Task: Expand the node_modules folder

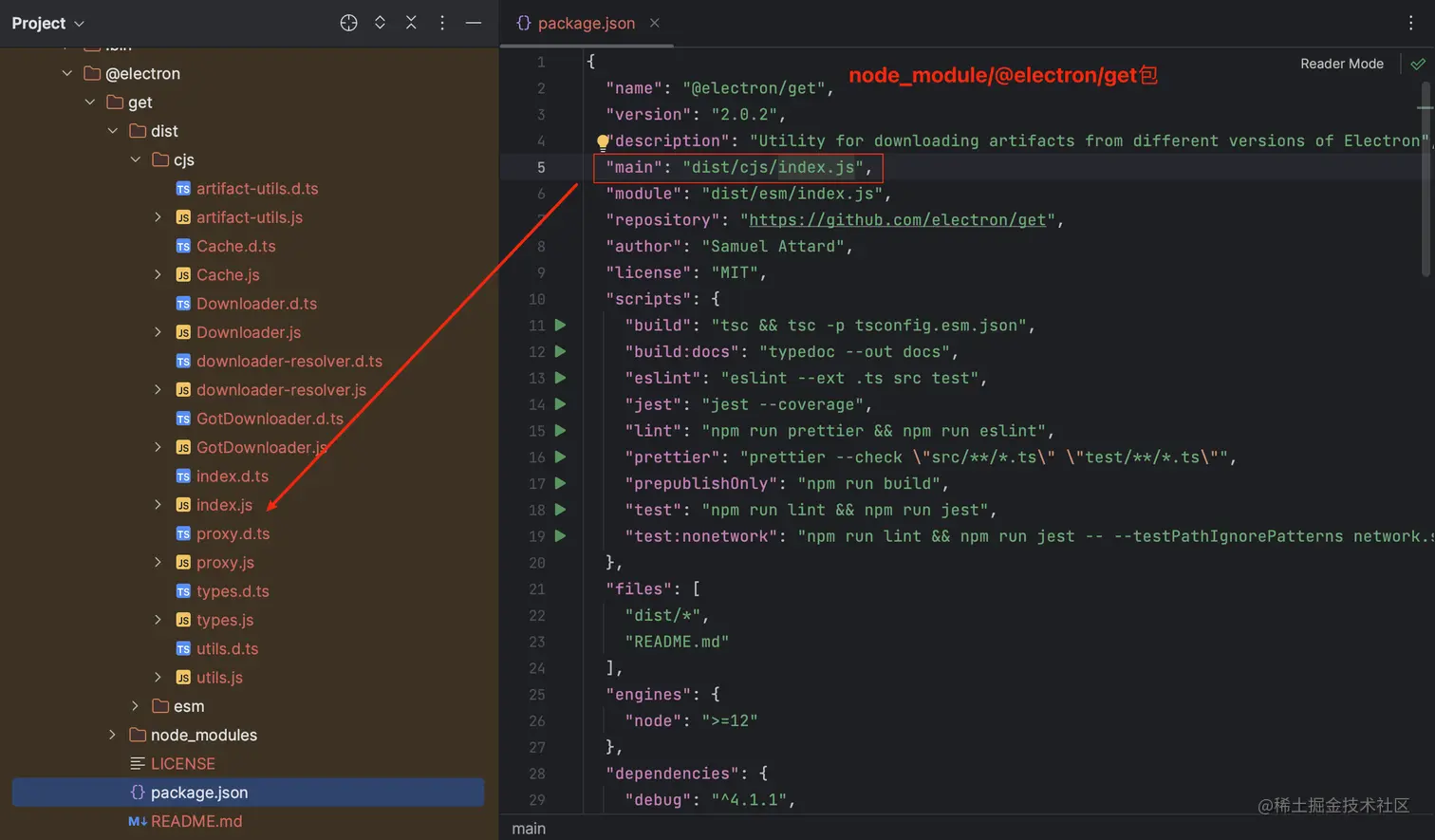Action: tap(113, 735)
